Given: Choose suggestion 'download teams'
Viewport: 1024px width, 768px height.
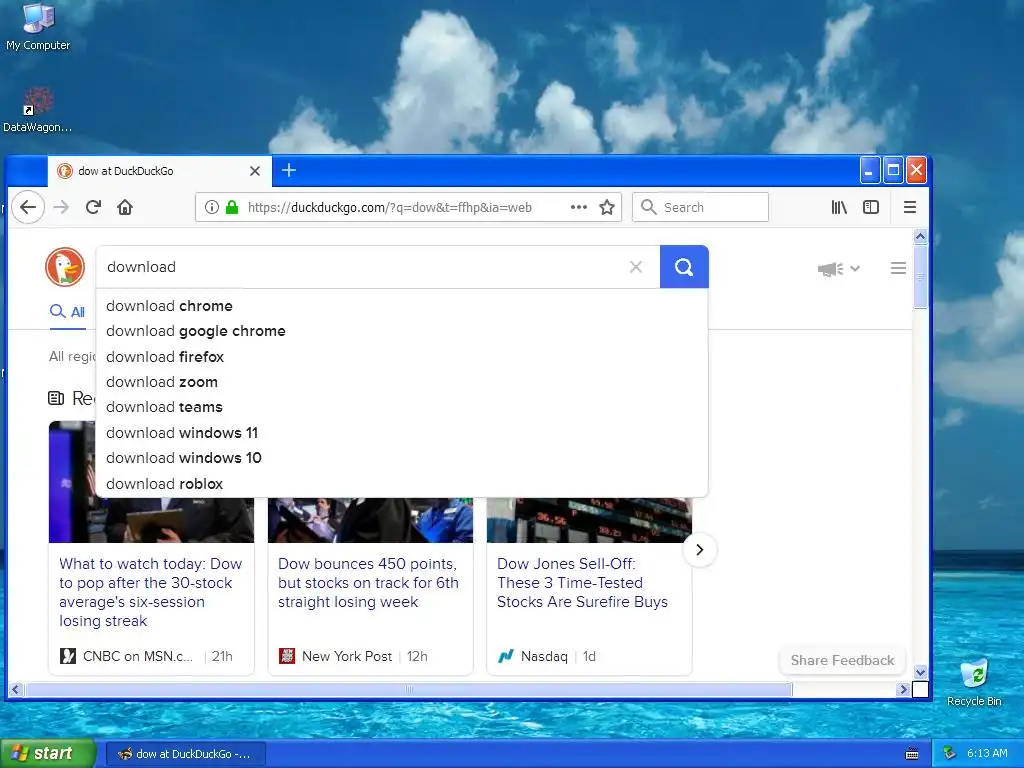Looking at the screenshot, I should (402, 407).
